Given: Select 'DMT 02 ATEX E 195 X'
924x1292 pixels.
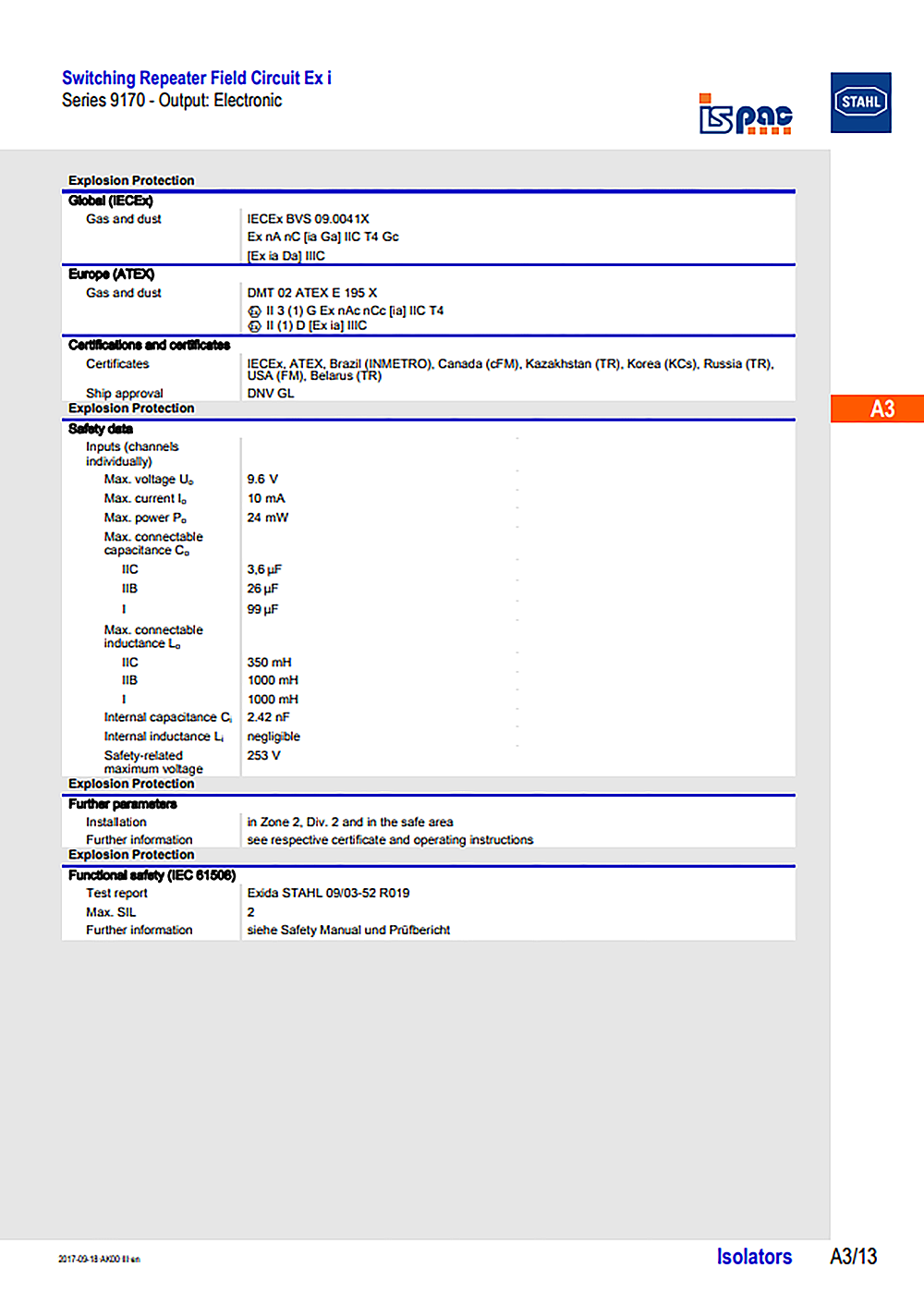Looking at the screenshot, I should click(311, 293).
